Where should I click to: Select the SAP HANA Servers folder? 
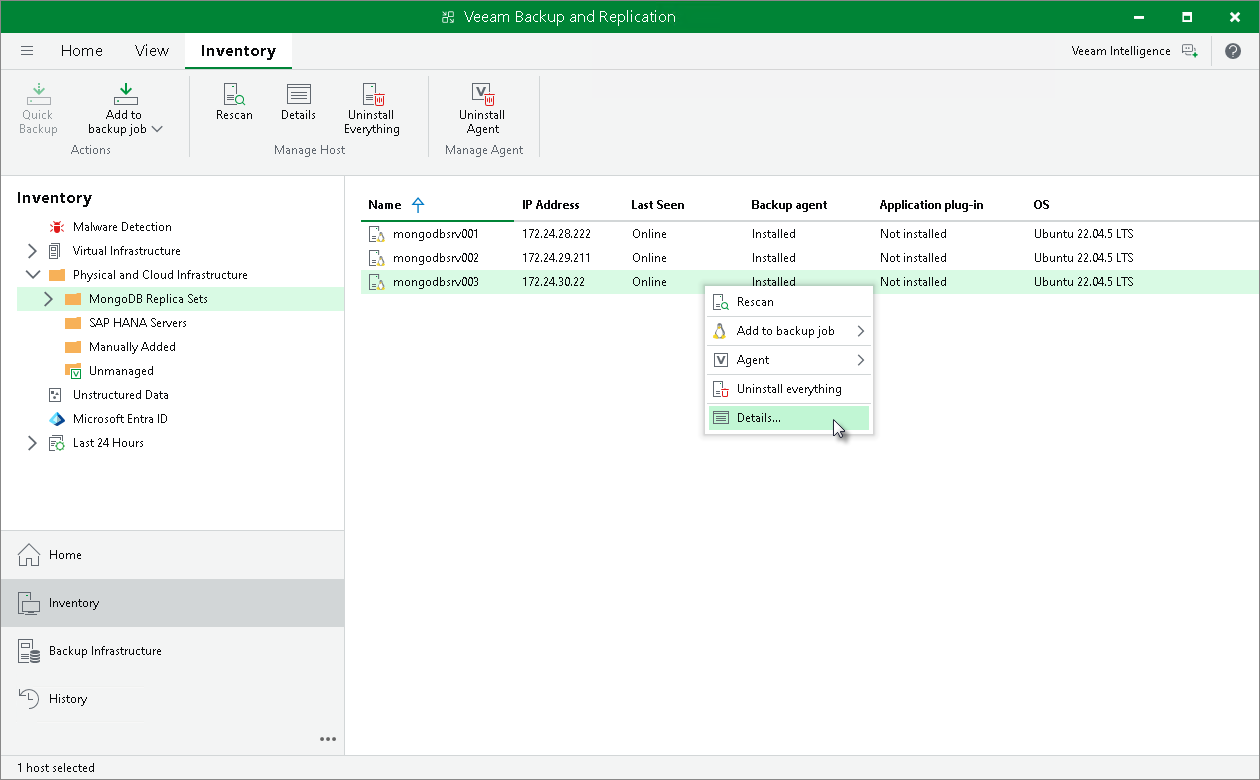click(x=138, y=323)
